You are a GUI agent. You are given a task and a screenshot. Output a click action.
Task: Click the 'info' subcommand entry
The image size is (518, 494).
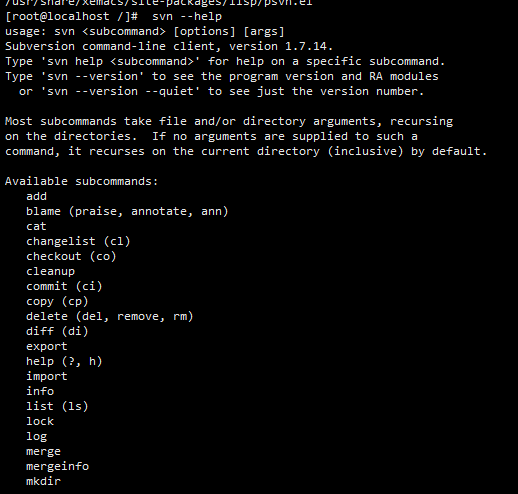tap(40, 391)
